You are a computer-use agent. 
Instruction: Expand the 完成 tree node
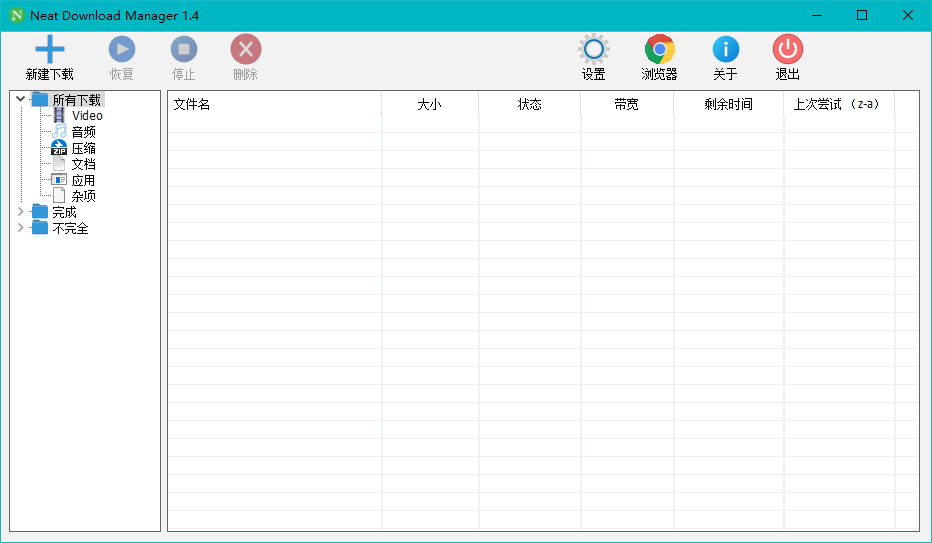point(20,211)
